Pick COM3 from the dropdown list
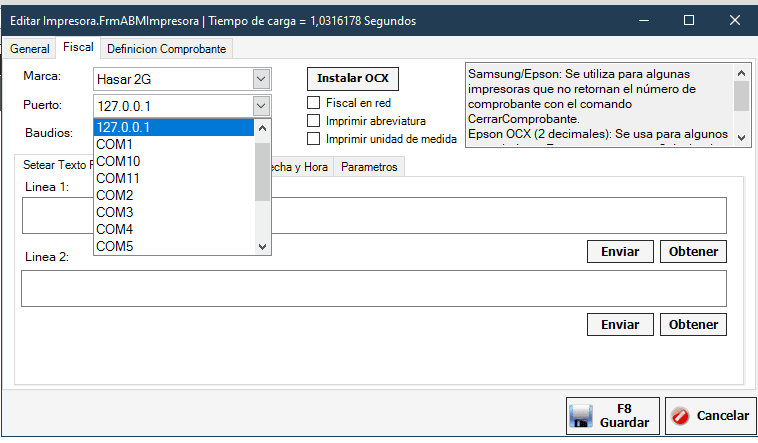This screenshot has height=443, width=758. pos(174,212)
